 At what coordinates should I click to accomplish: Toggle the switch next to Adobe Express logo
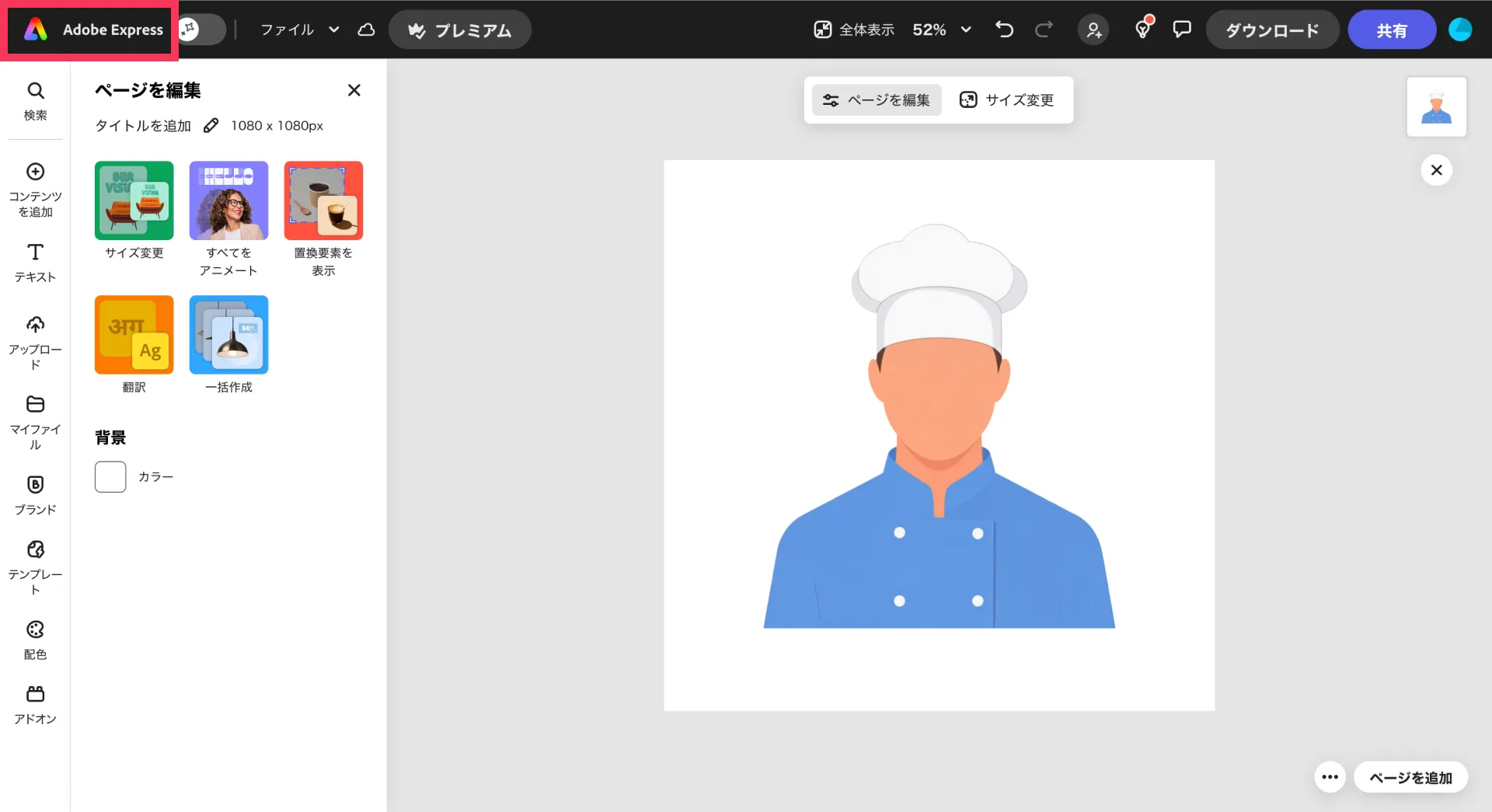click(x=200, y=30)
